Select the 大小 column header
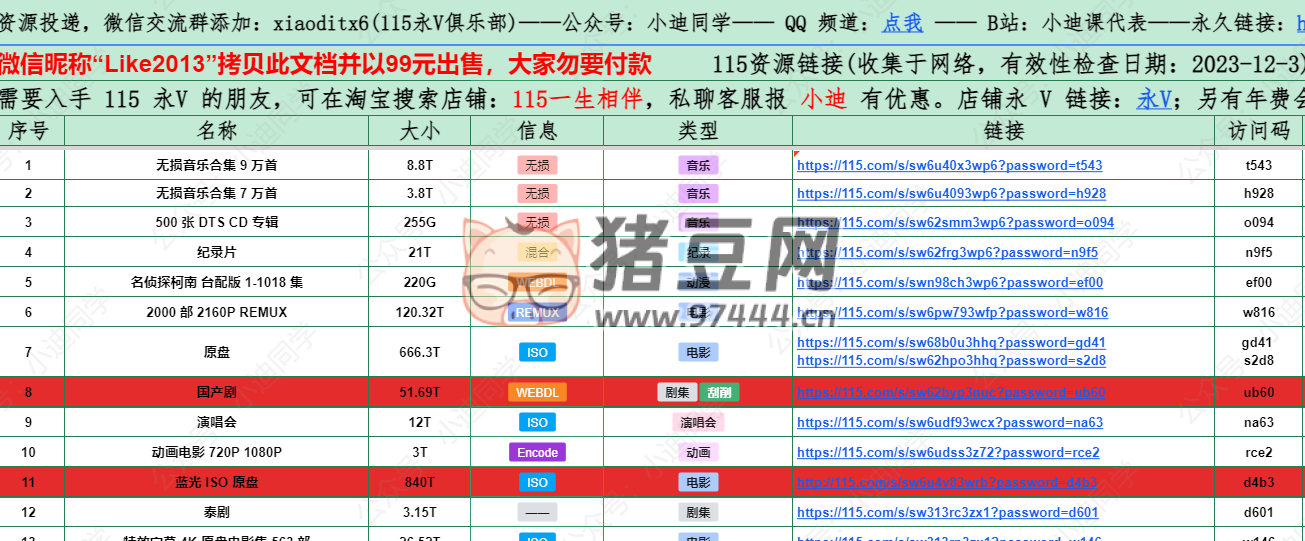 tap(420, 131)
